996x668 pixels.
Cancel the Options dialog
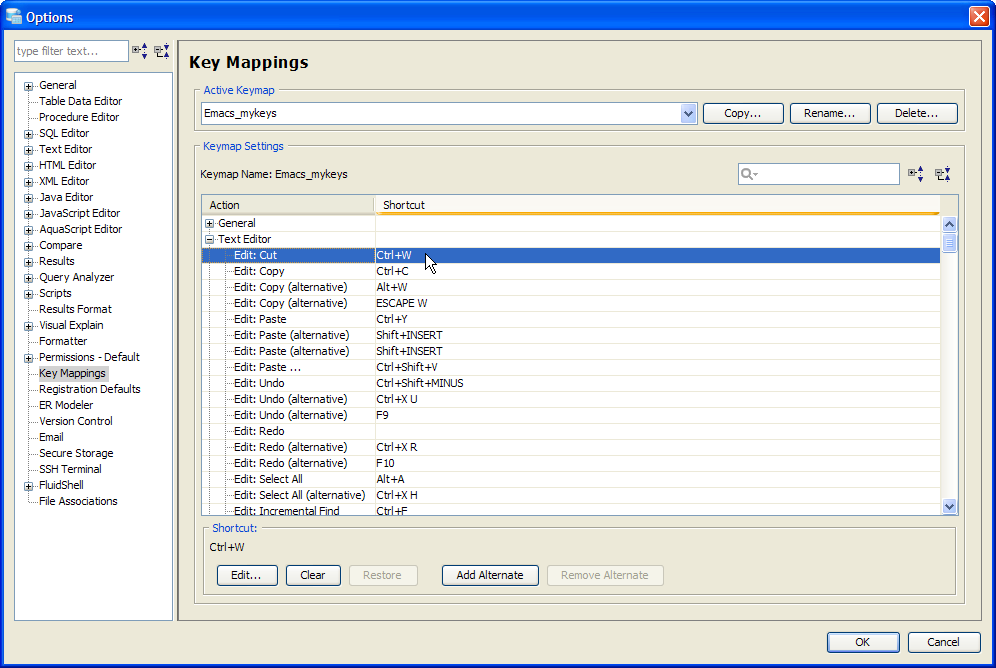(x=943, y=642)
